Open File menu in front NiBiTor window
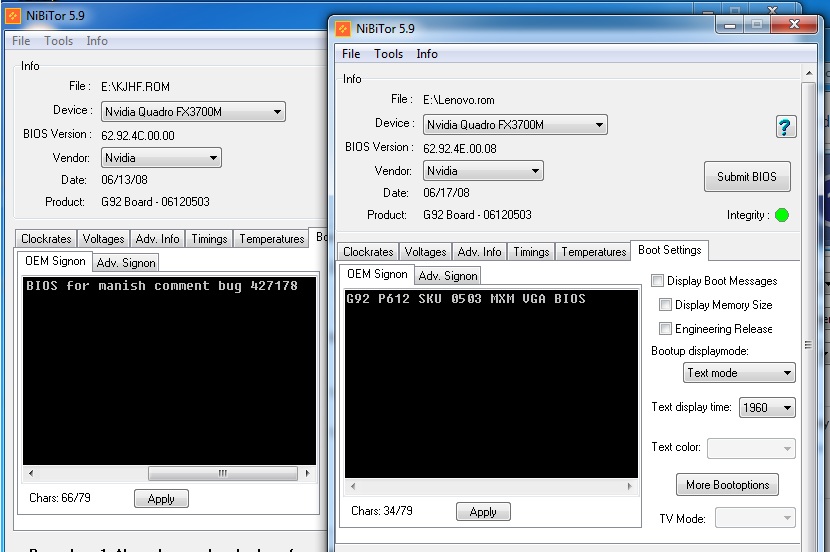The image size is (830, 552). tap(350, 54)
